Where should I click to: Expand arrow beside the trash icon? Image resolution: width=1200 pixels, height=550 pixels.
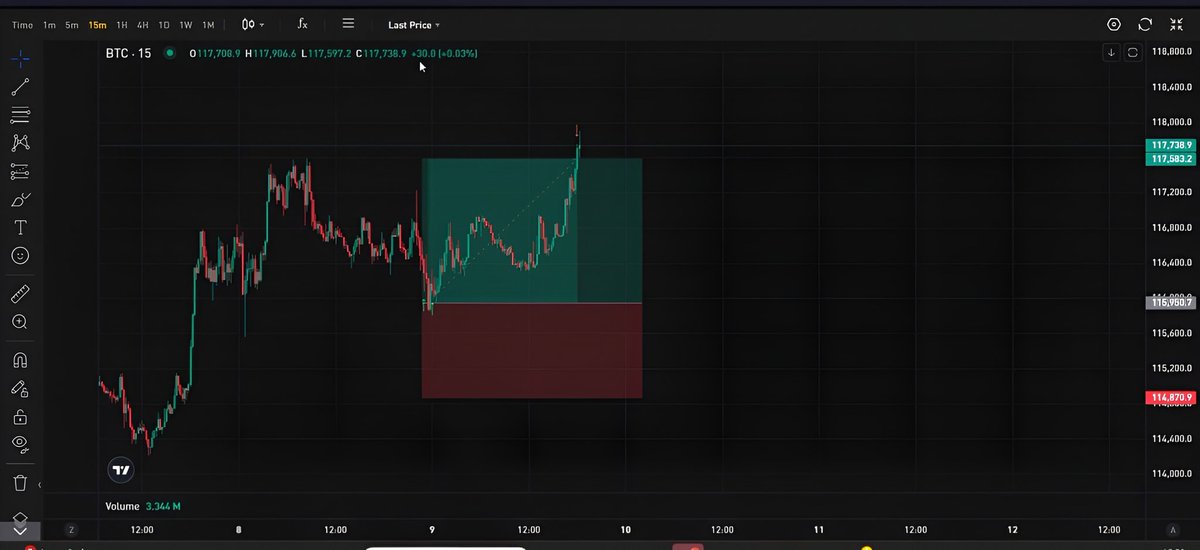tap(40, 485)
